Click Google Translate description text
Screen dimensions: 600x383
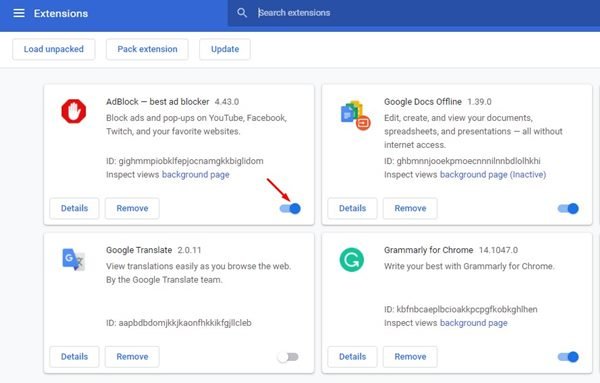click(199, 273)
